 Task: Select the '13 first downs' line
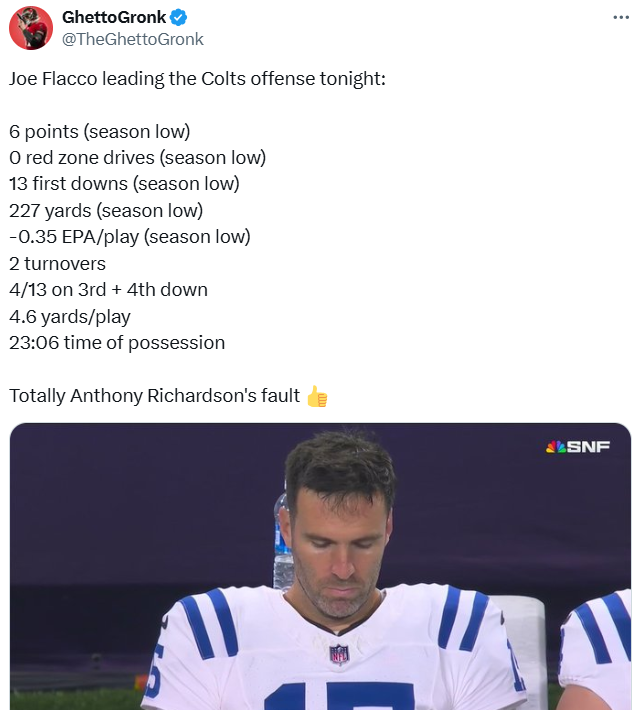click(x=124, y=184)
